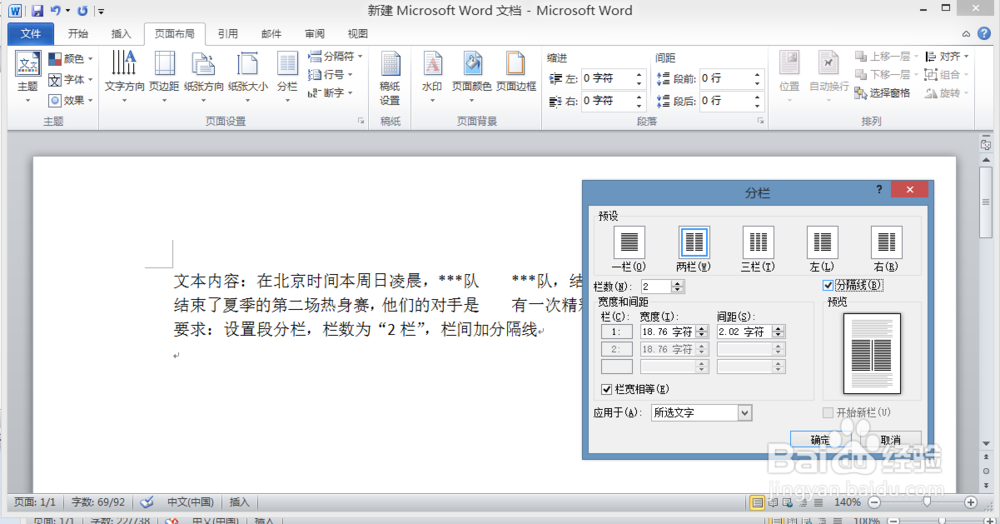This screenshot has height=524, width=1000.
Task: Click the 取消 Cancel button
Action: (890, 440)
